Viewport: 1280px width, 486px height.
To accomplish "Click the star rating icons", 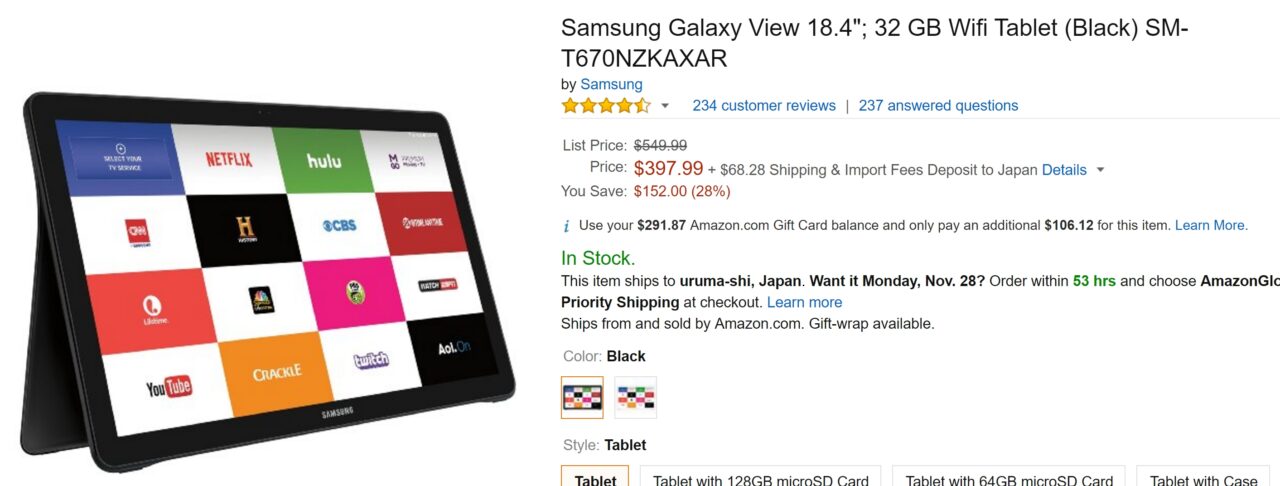I will point(606,105).
